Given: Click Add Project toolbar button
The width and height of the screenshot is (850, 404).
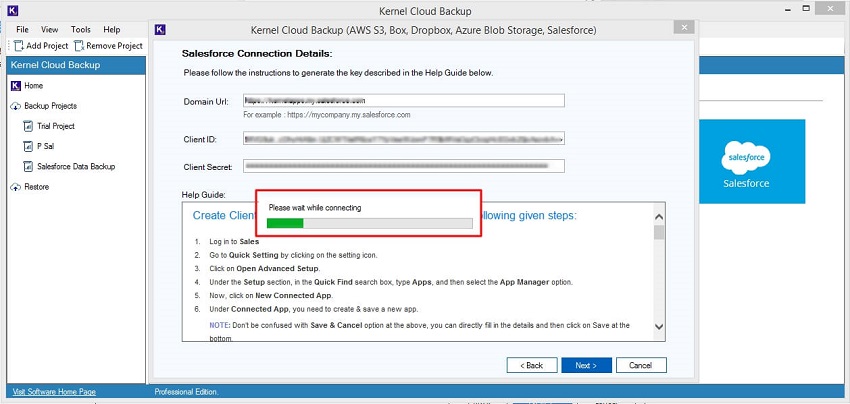Looking at the screenshot, I should pos(41,46).
